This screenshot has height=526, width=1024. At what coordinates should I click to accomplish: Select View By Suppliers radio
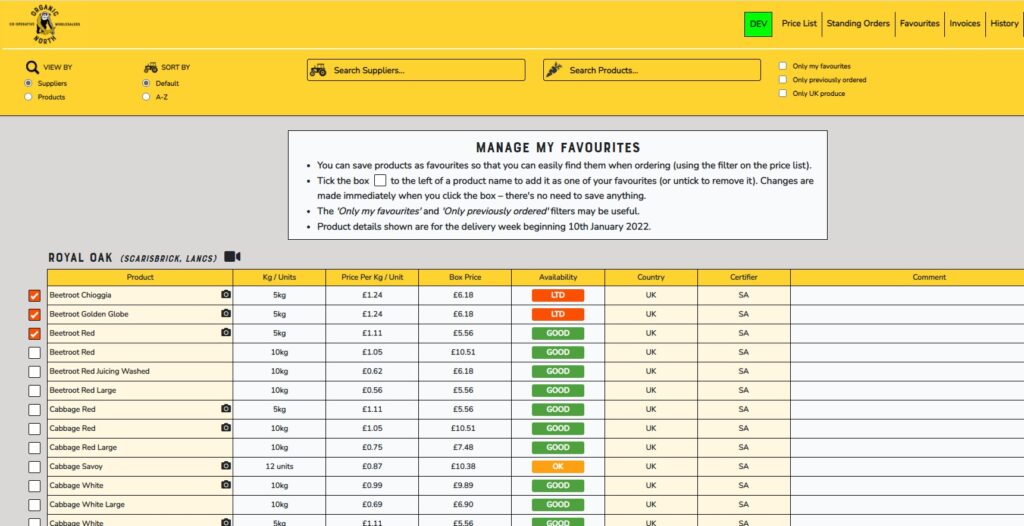point(28,83)
